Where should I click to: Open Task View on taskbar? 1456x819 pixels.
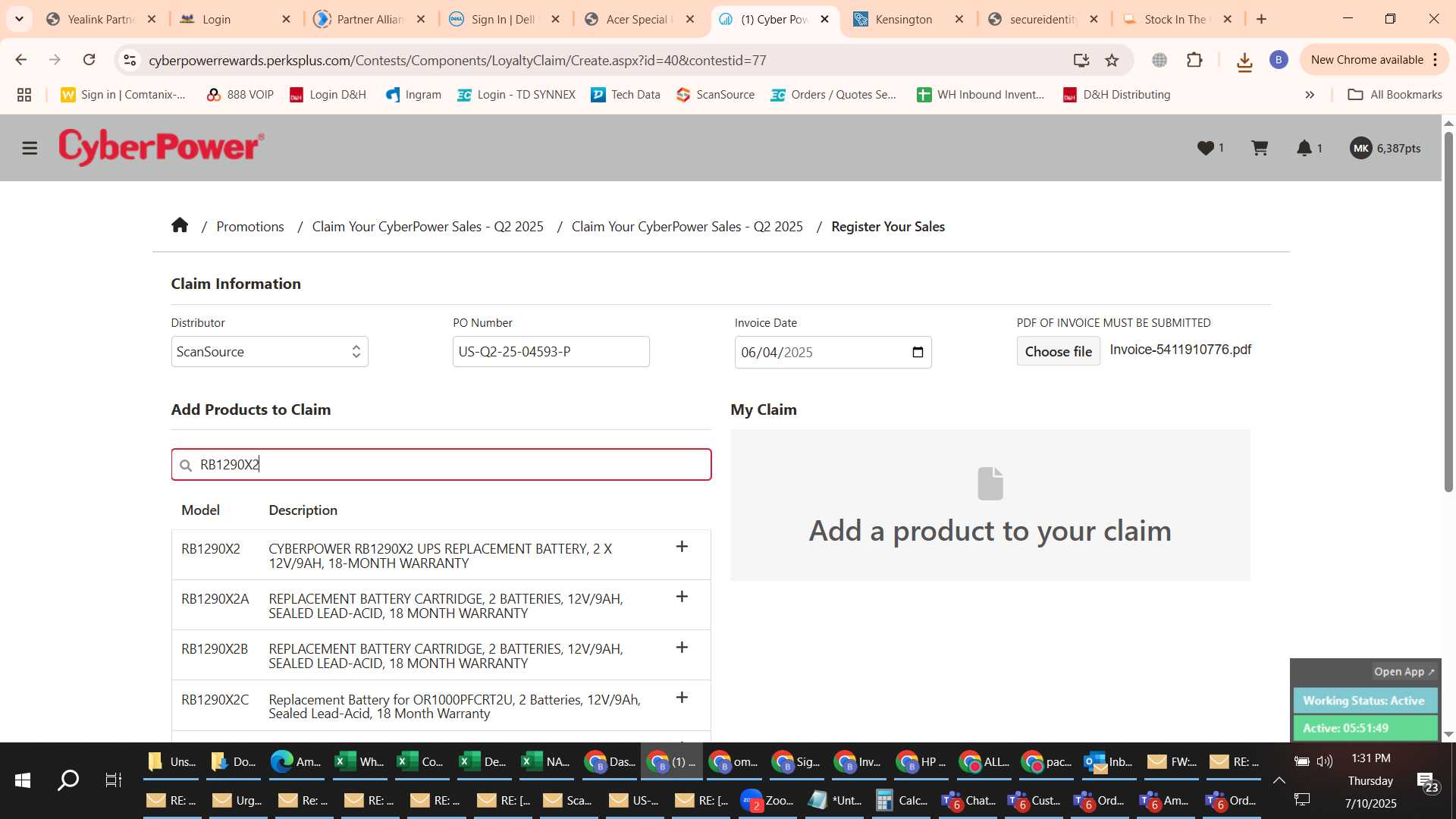click(114, 780)
